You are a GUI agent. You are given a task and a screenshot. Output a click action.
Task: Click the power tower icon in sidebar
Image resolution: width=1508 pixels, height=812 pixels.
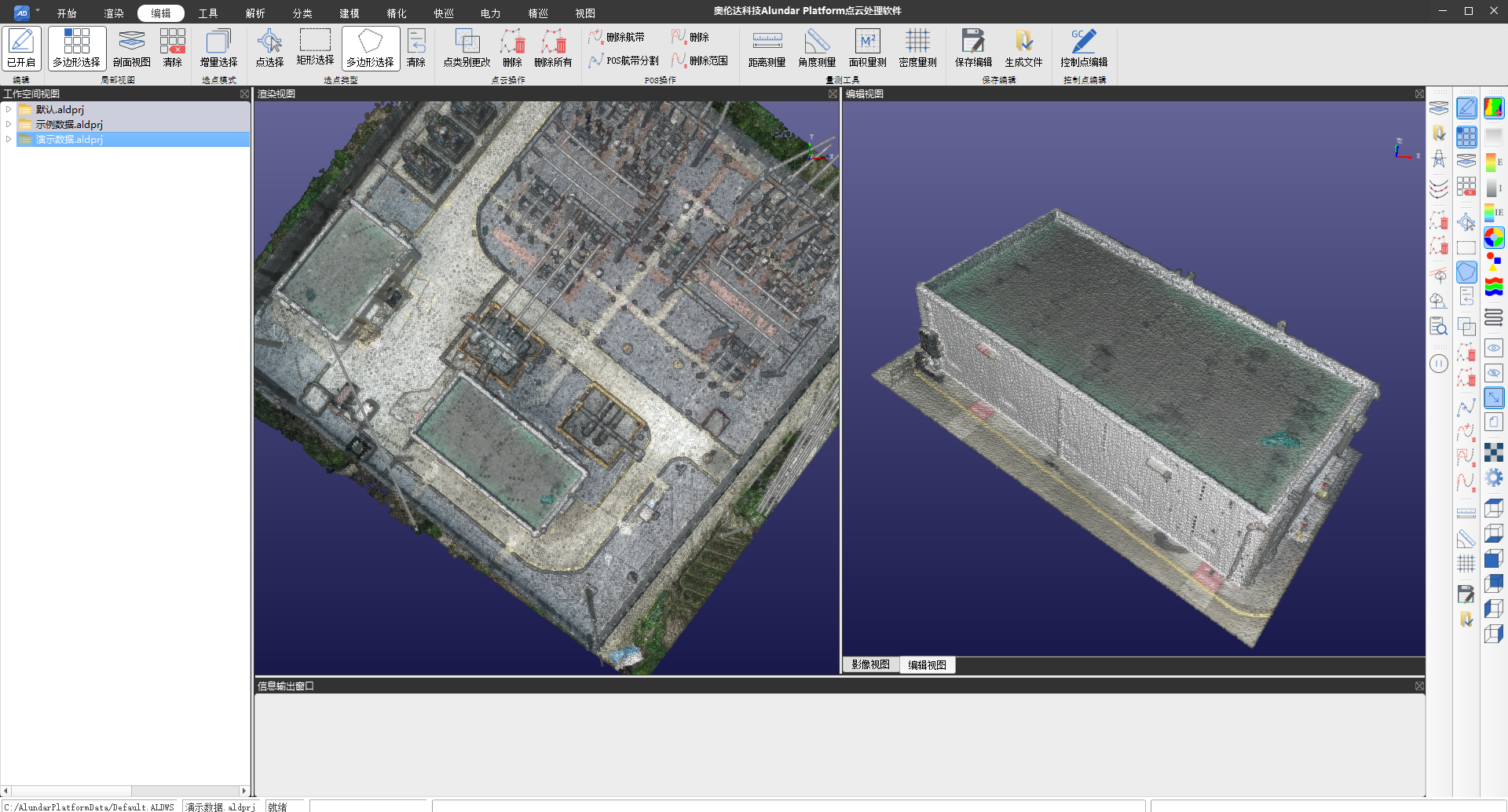pos(1439,159)
